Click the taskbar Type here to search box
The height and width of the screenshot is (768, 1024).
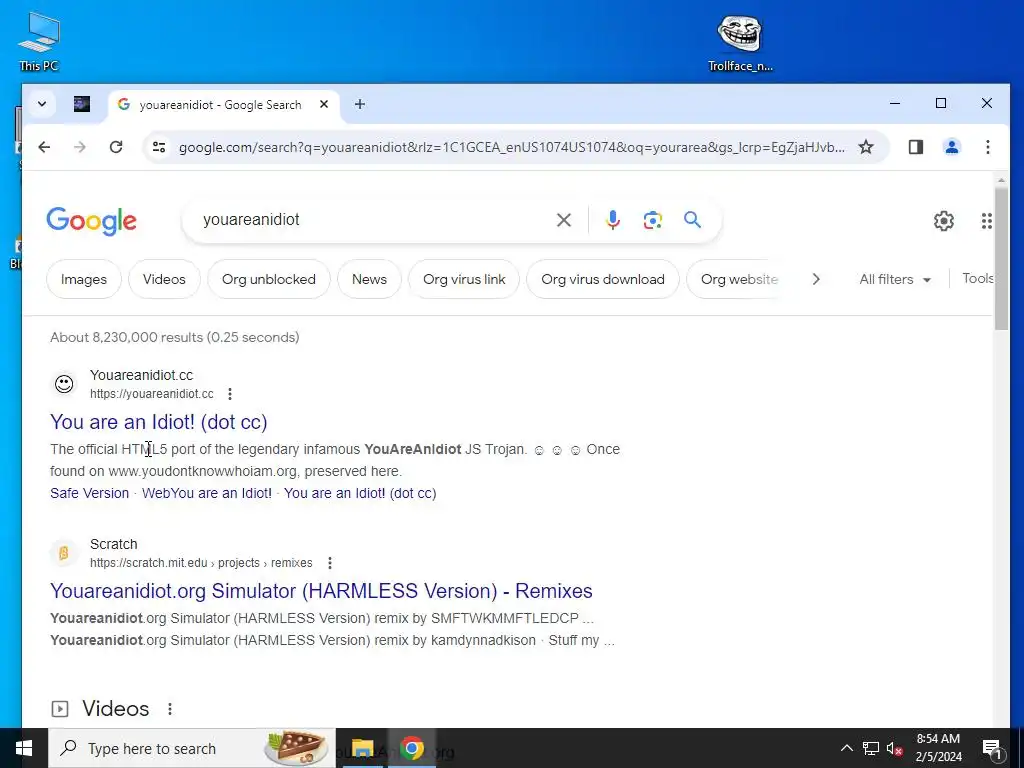click(192, 748)
